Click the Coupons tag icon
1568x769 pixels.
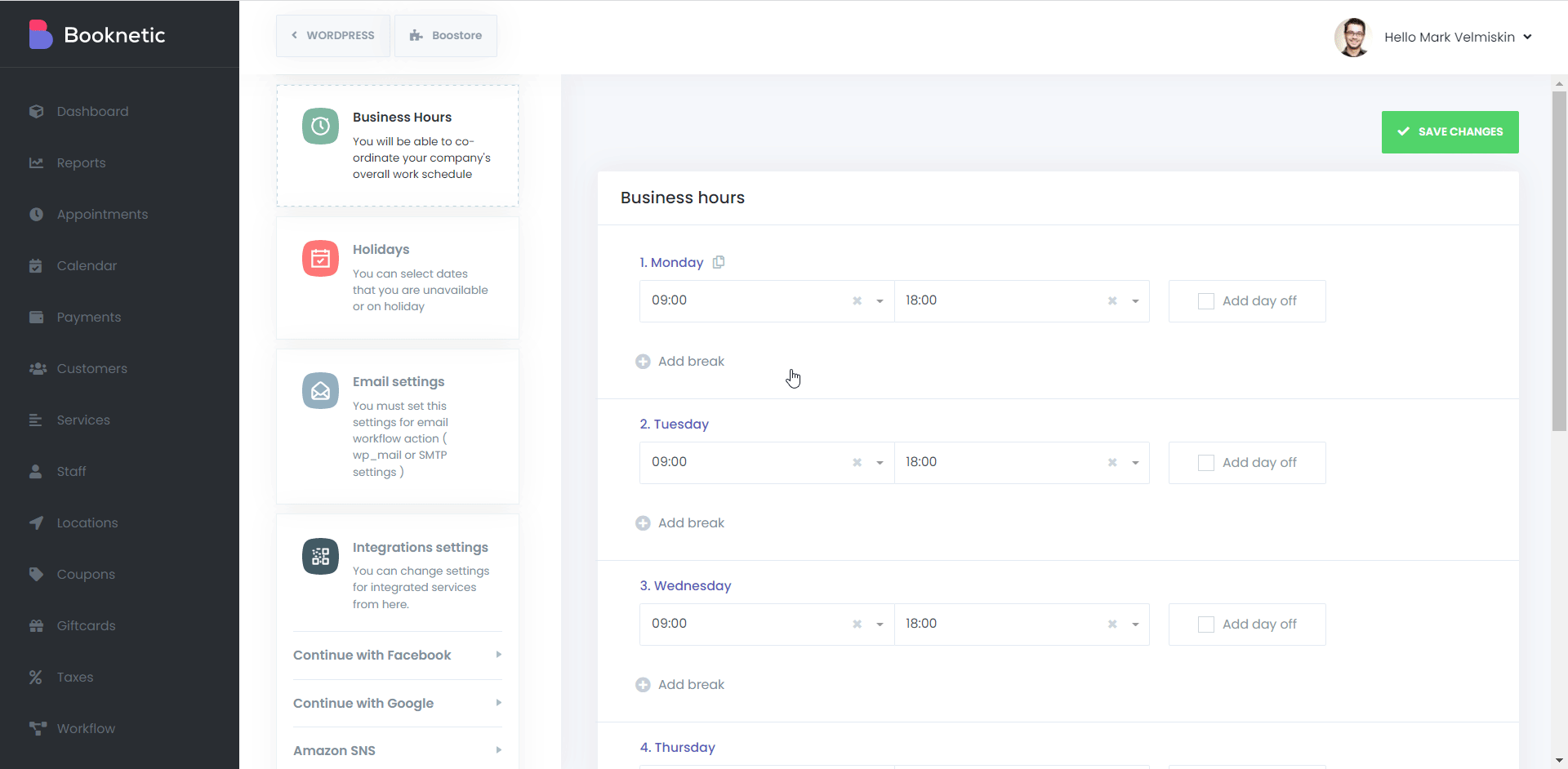pyautogui.click(x=36, y=574)
